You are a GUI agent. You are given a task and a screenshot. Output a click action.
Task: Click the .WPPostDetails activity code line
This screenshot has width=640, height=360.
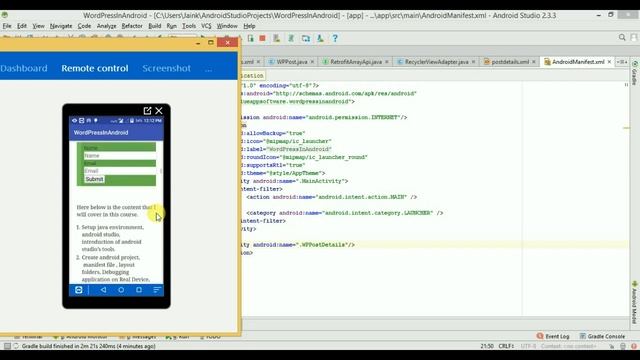tap(298, 245)
